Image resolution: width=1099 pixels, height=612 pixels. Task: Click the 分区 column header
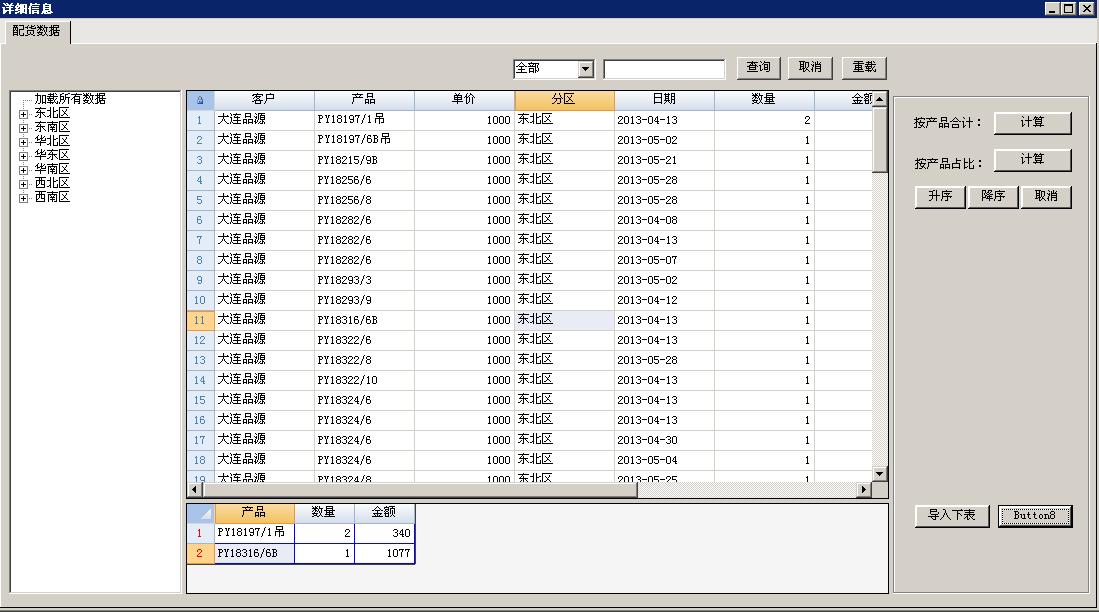point(564,100)
